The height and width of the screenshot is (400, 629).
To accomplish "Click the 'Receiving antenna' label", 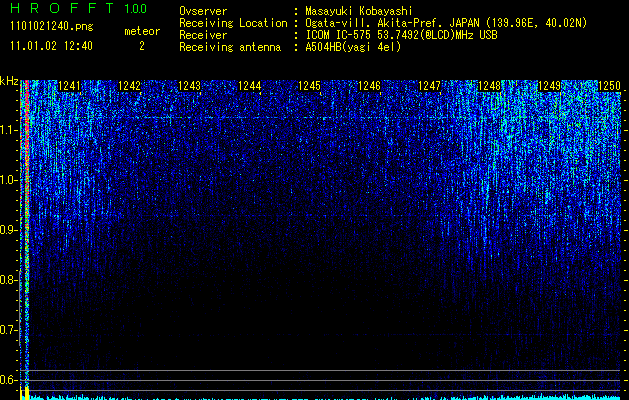I will [x=230, y=47].
